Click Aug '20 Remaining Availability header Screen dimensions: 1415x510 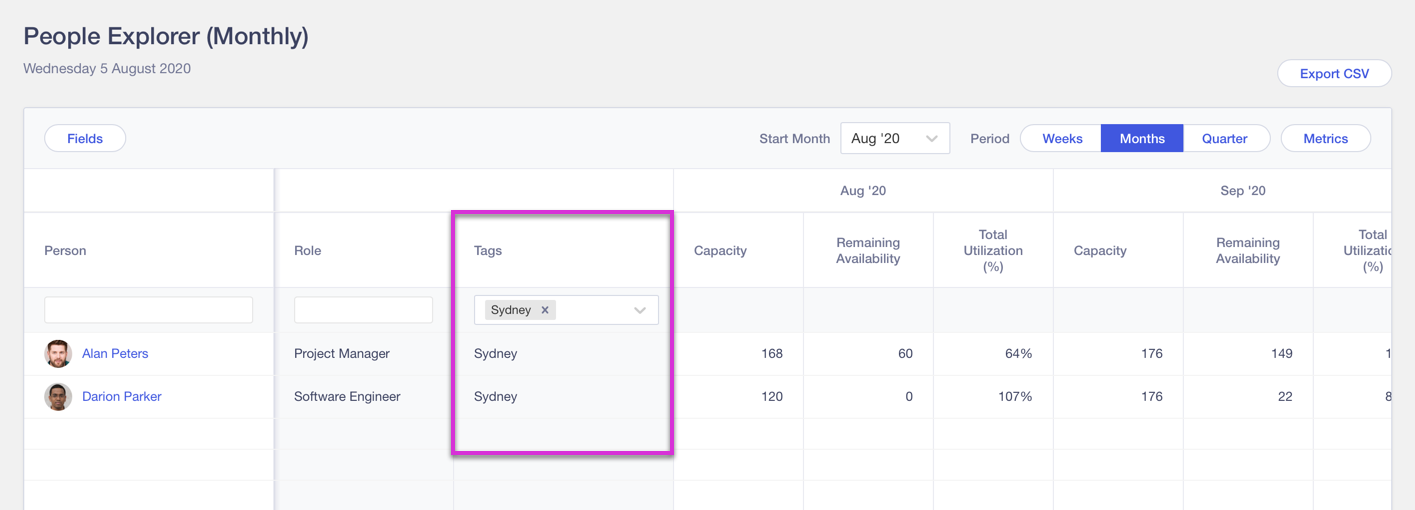[x=867, y=251]
